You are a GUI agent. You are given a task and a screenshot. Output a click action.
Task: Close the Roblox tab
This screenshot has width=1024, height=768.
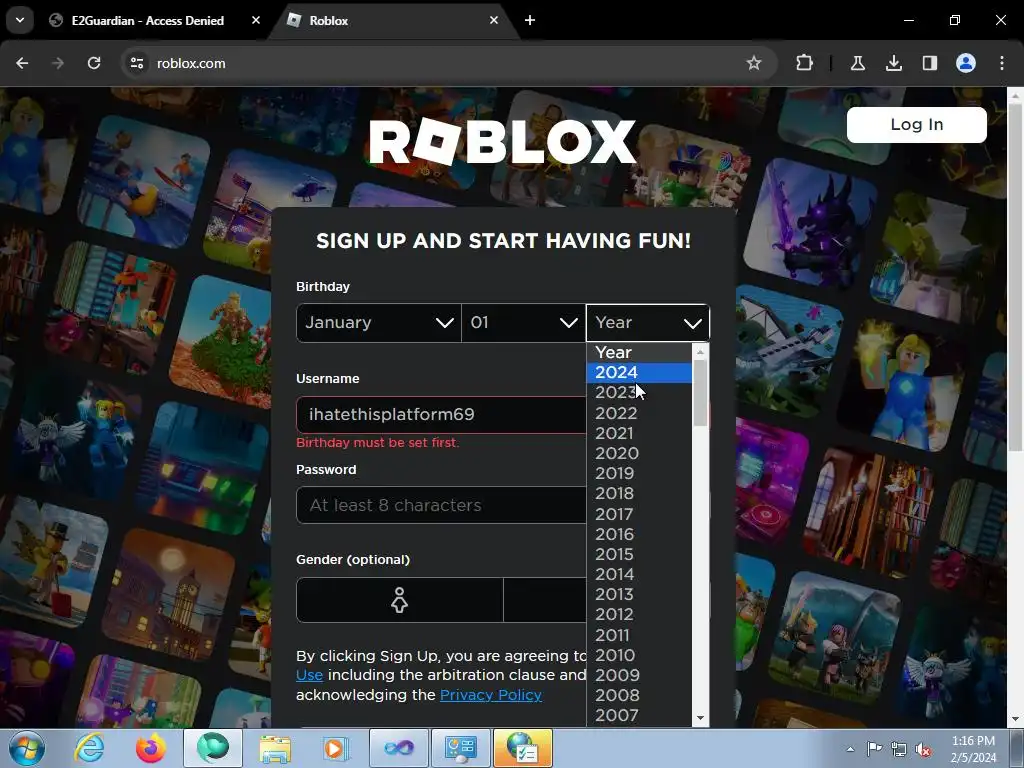coord(494,20)
